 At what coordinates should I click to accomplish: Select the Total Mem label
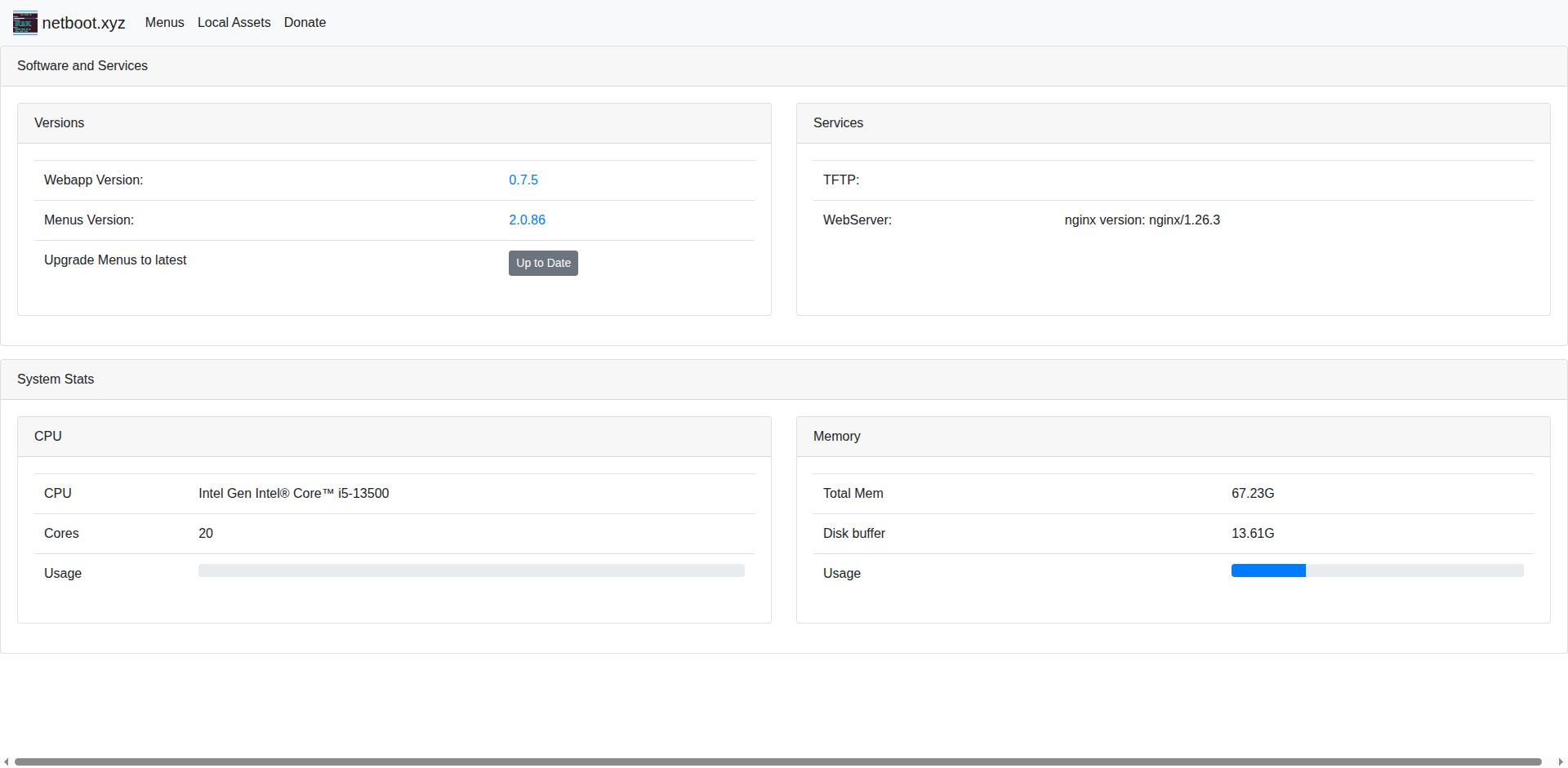853,494
